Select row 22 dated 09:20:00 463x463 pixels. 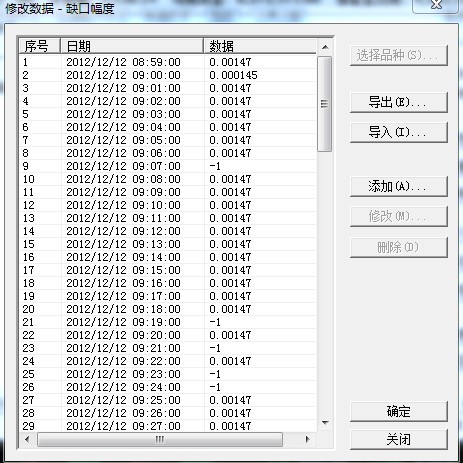click(x=168, y=335)
